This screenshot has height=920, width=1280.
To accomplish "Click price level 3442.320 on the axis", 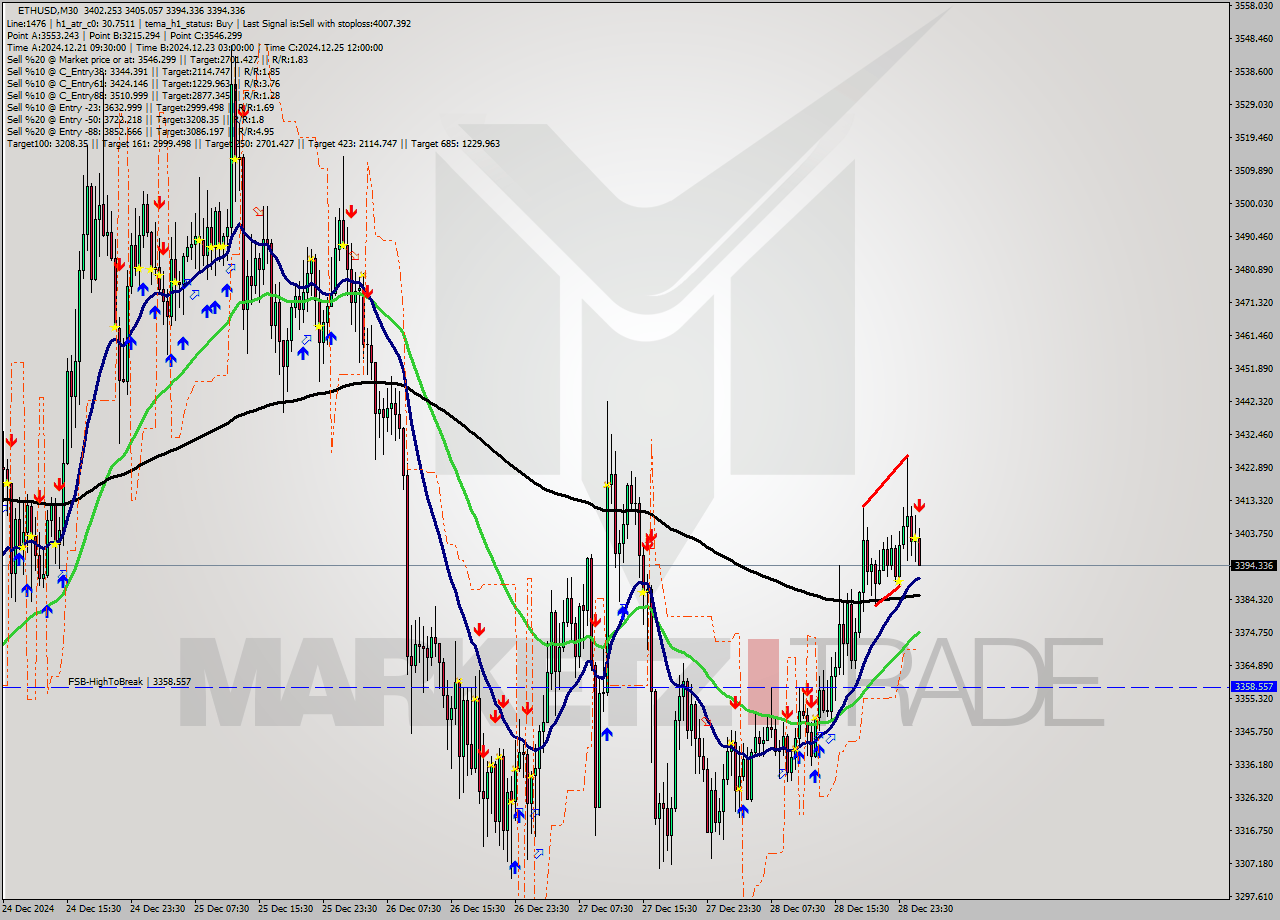I will (1253, 401).
